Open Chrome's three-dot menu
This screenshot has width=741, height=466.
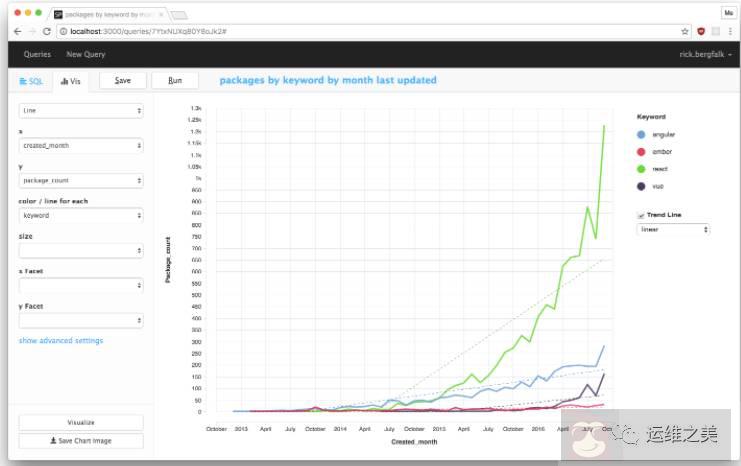(730, 32)
